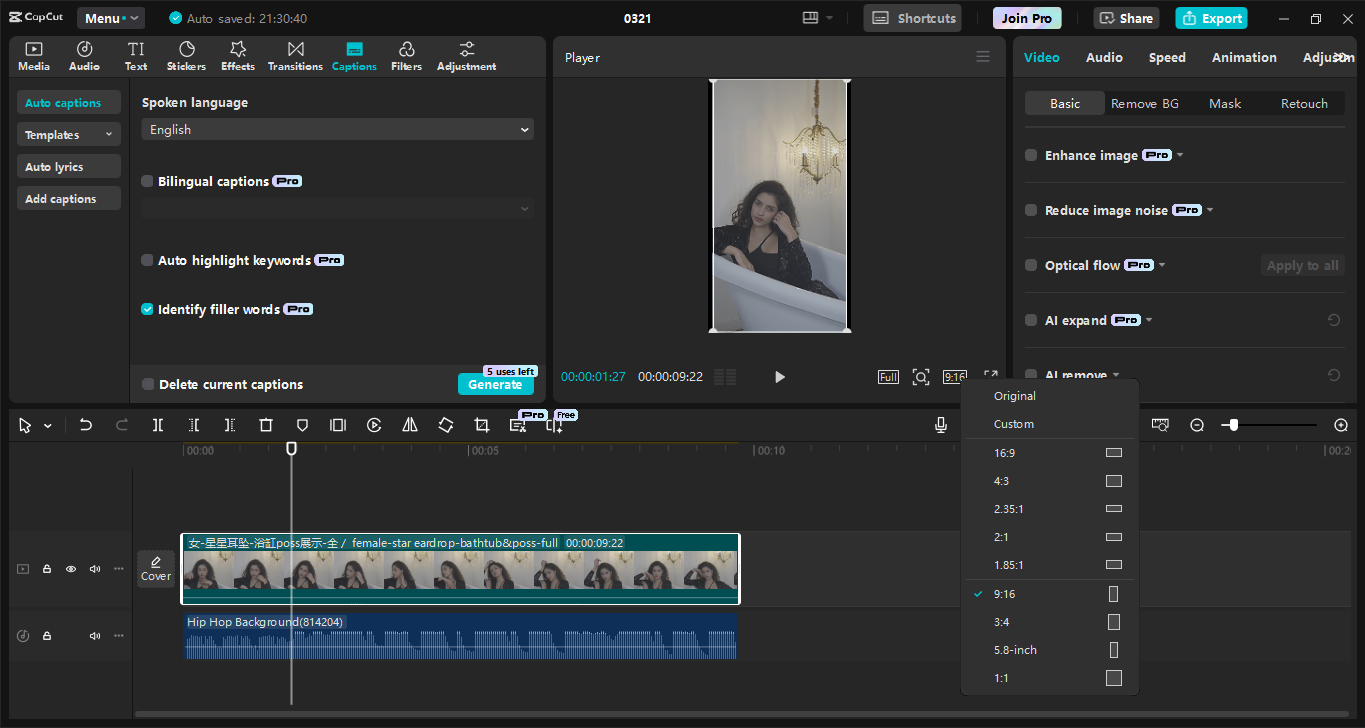Screen dimensions: 1365x728
Task: Open the Stickers panel
Action: 186,55
